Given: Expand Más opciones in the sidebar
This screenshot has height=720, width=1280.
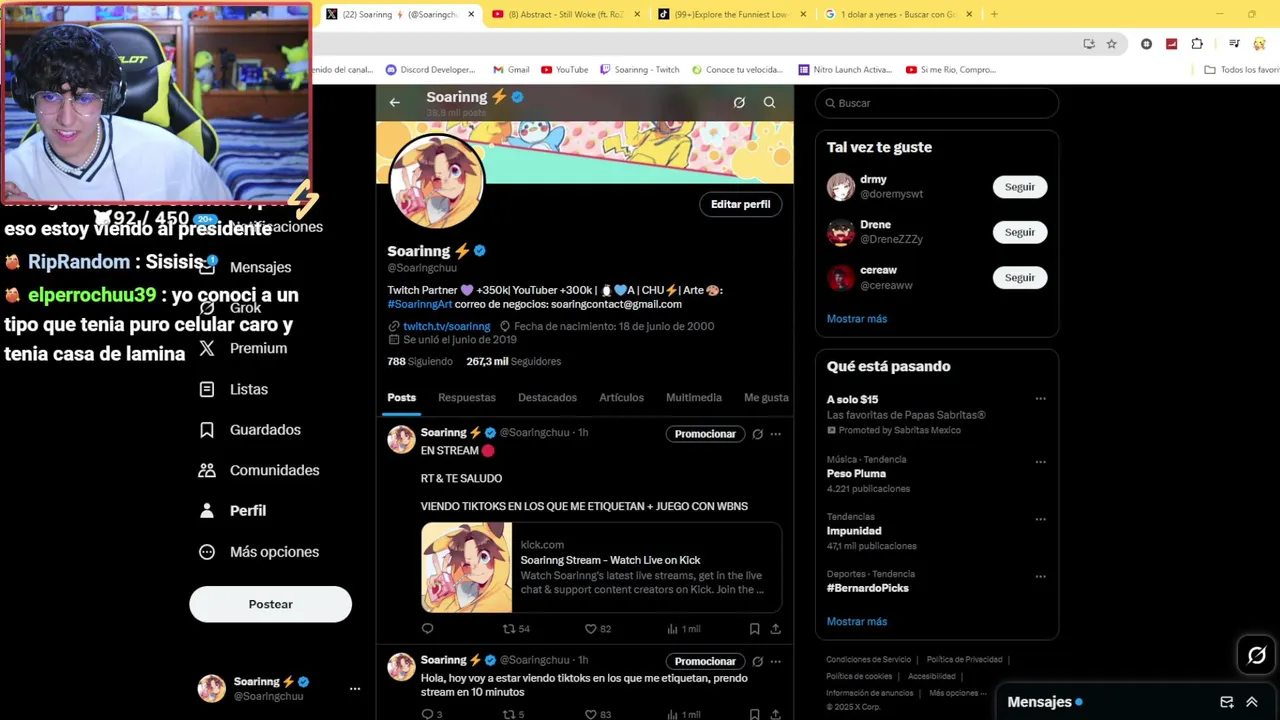Looking at the screenshot, I should tap(259, 552).
